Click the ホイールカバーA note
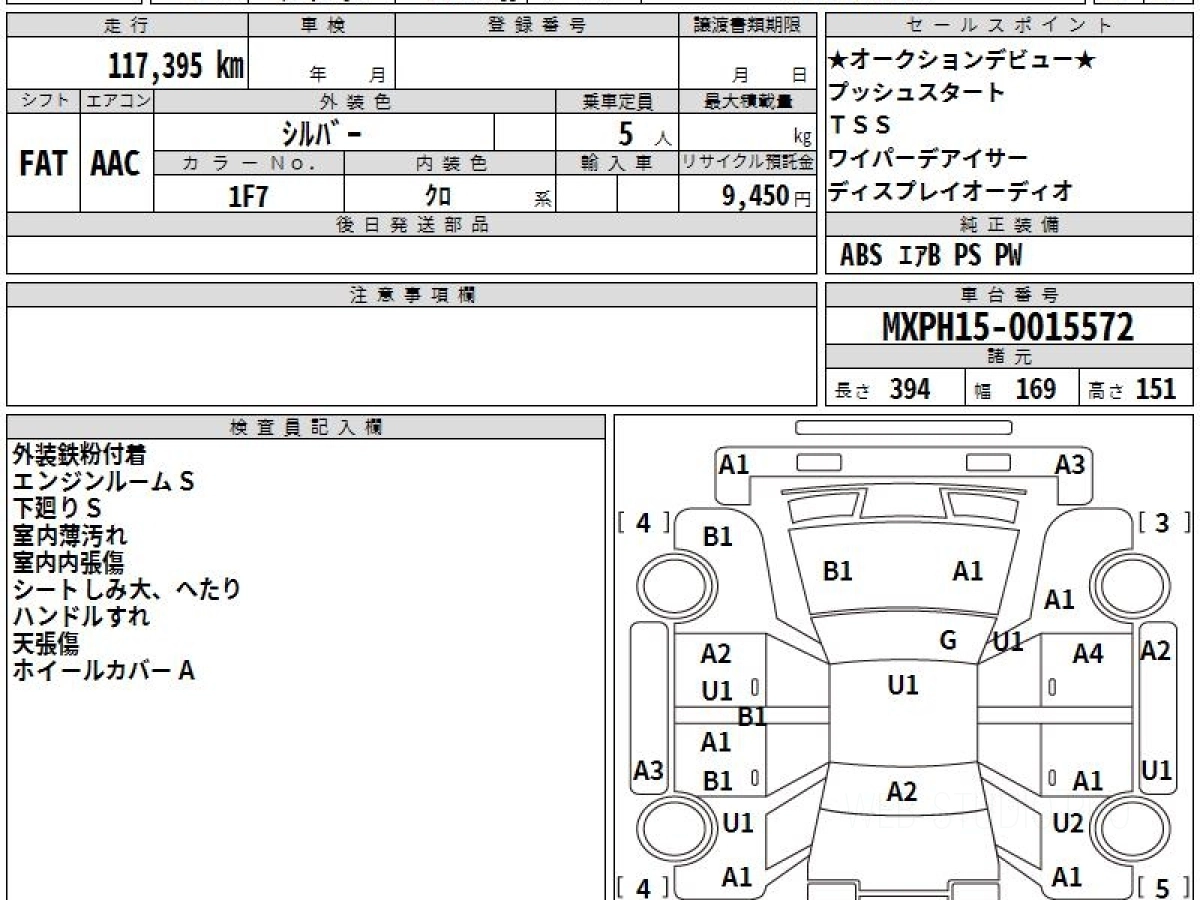1200x900 pixels. (103, 671)
